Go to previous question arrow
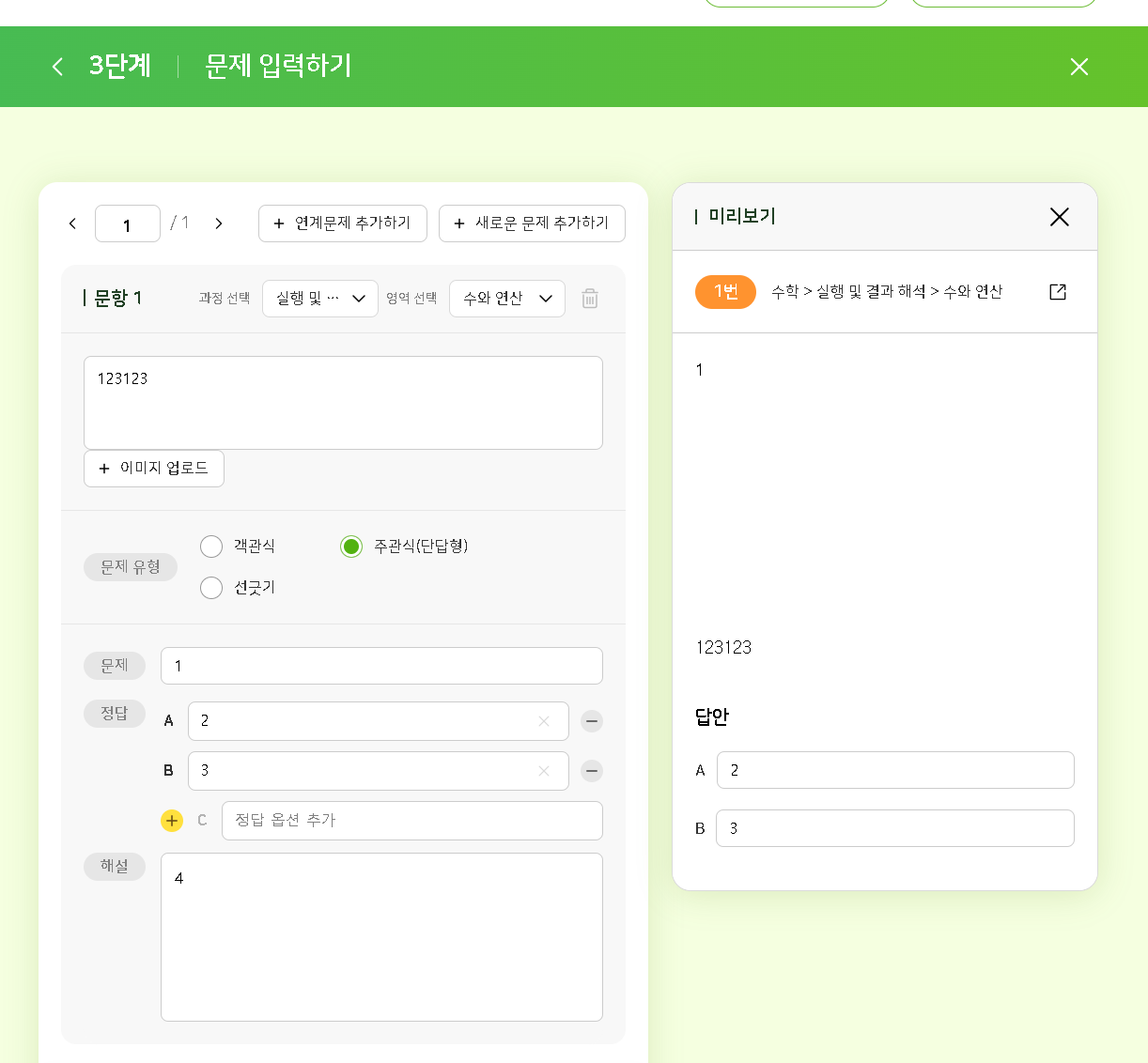Image resolution: width=1148 pixels, height=1063 pixels. [x=72, y=223]
